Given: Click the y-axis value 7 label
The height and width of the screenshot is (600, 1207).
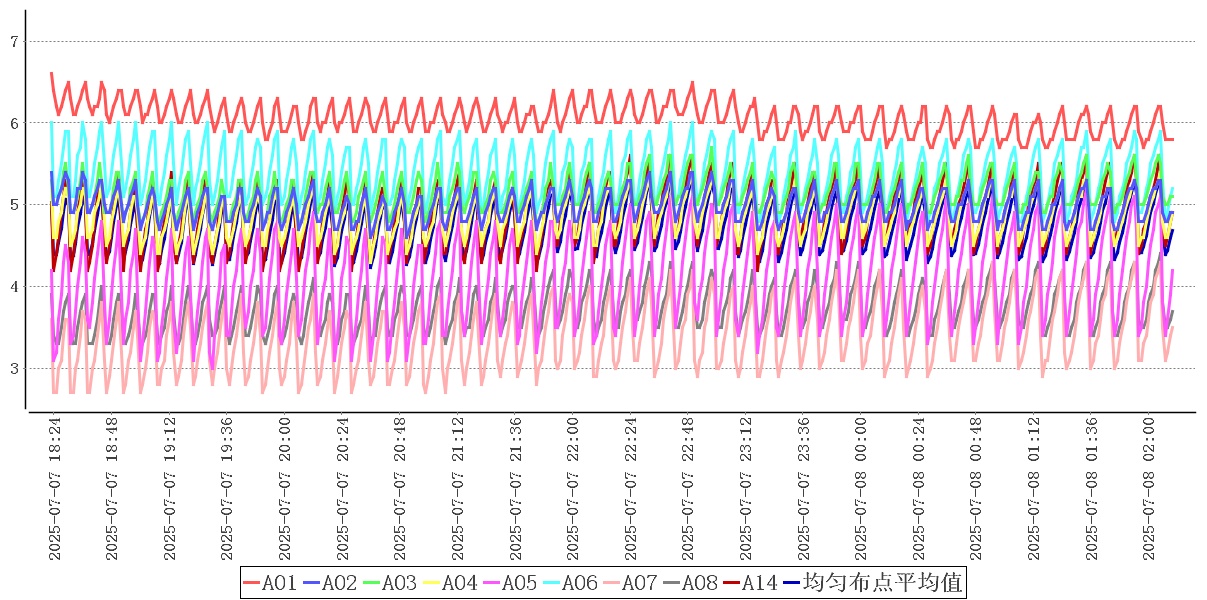Looking at the screenshot, I should pos(14,42).
